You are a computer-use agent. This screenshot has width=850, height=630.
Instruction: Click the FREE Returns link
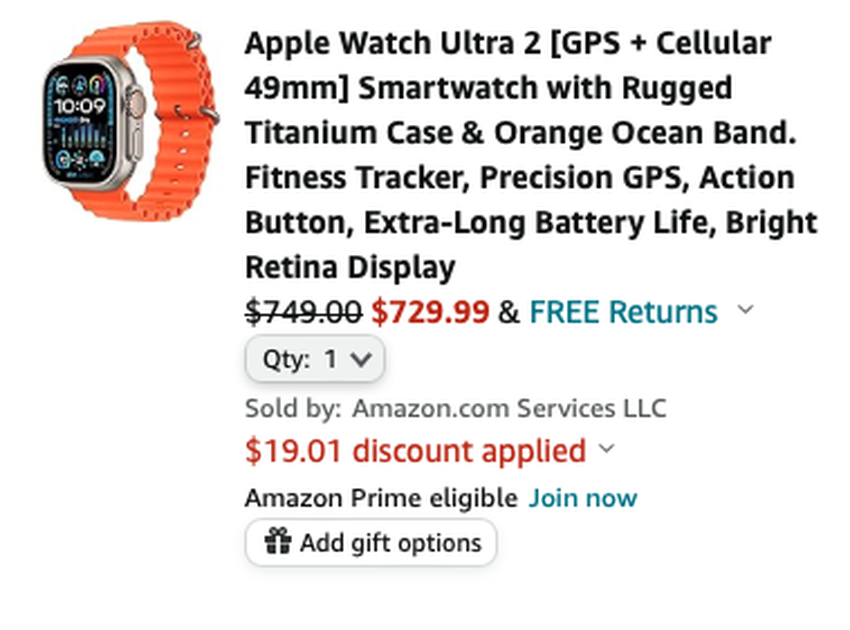pos(623,312)
